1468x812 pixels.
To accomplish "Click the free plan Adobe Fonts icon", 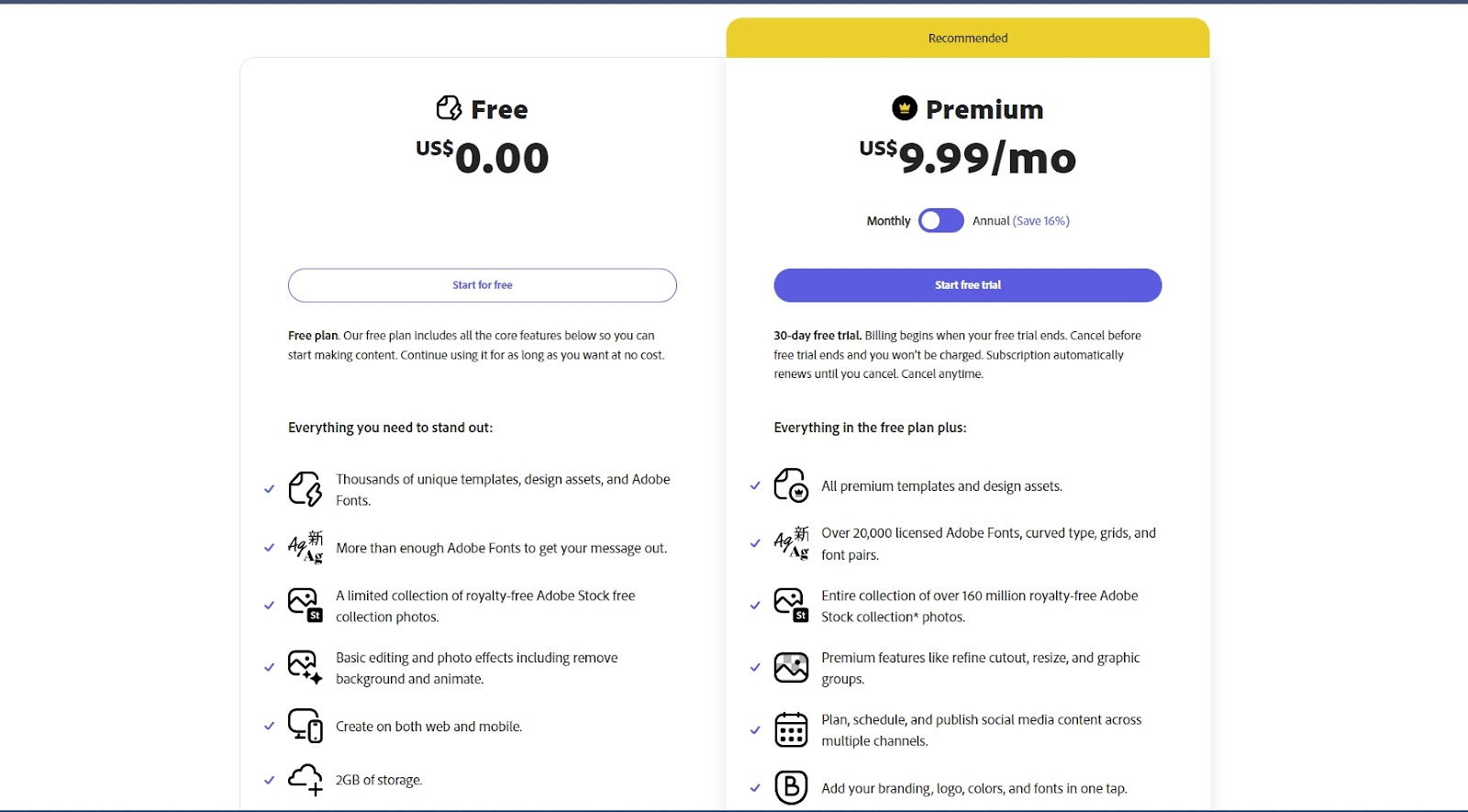I will click(x=306, y=547).
